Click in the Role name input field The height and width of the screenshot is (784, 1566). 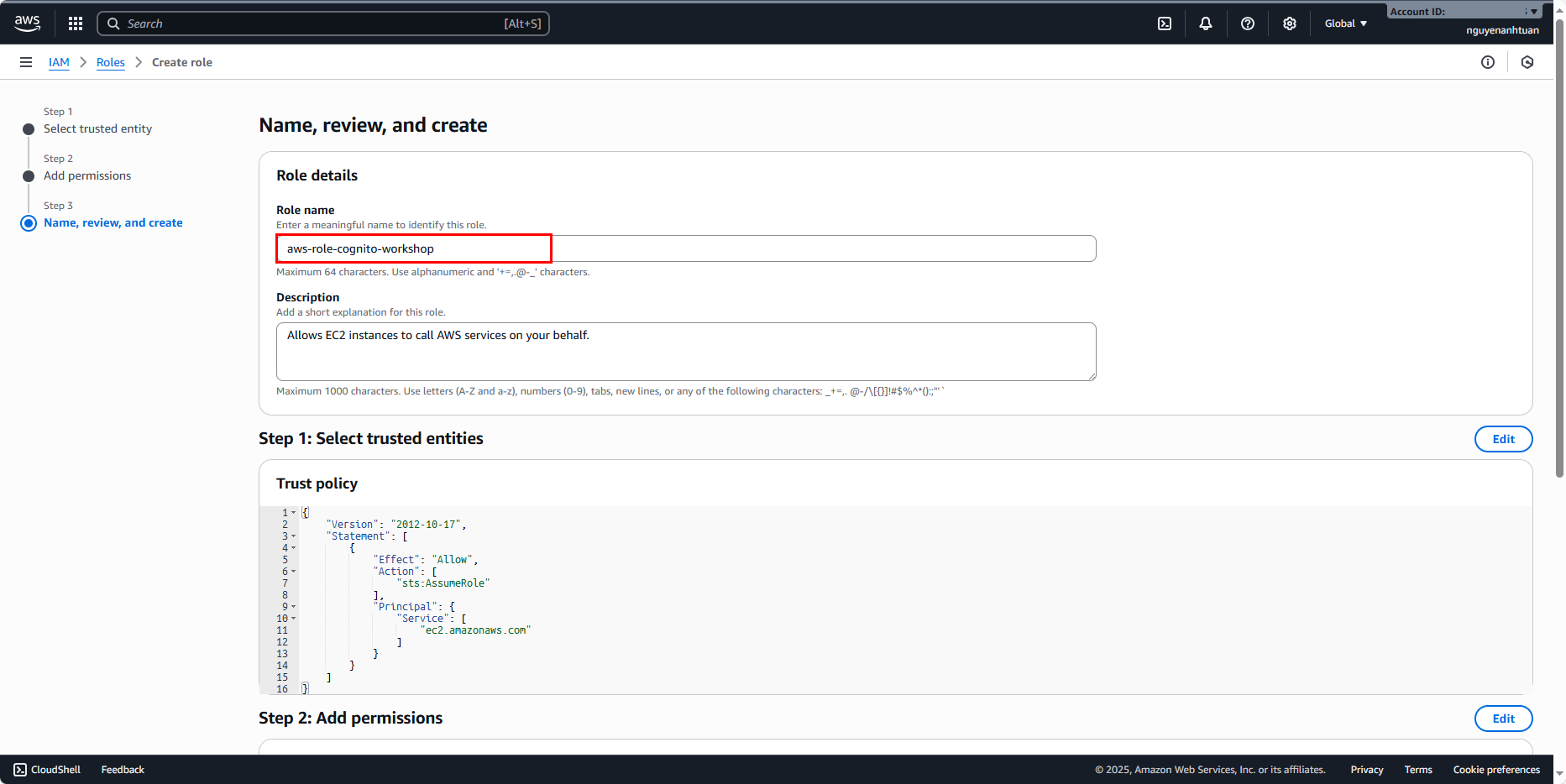coord(685,248)
